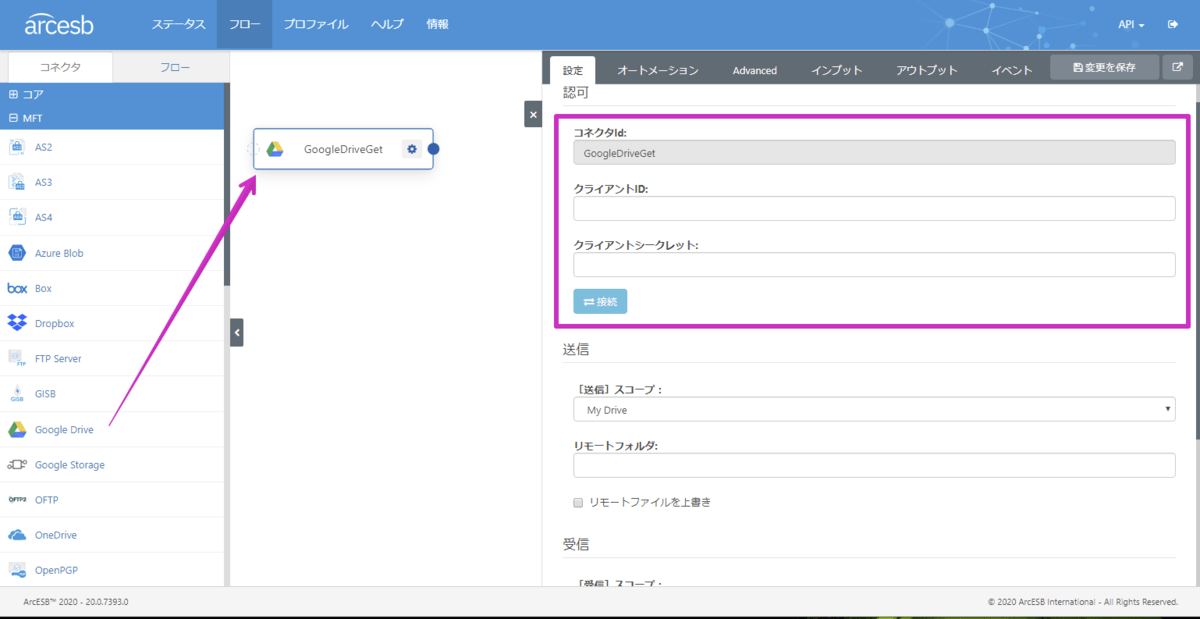Click the クライアントID input field
Screen dimensions: 1200x619
pos(874,208)
